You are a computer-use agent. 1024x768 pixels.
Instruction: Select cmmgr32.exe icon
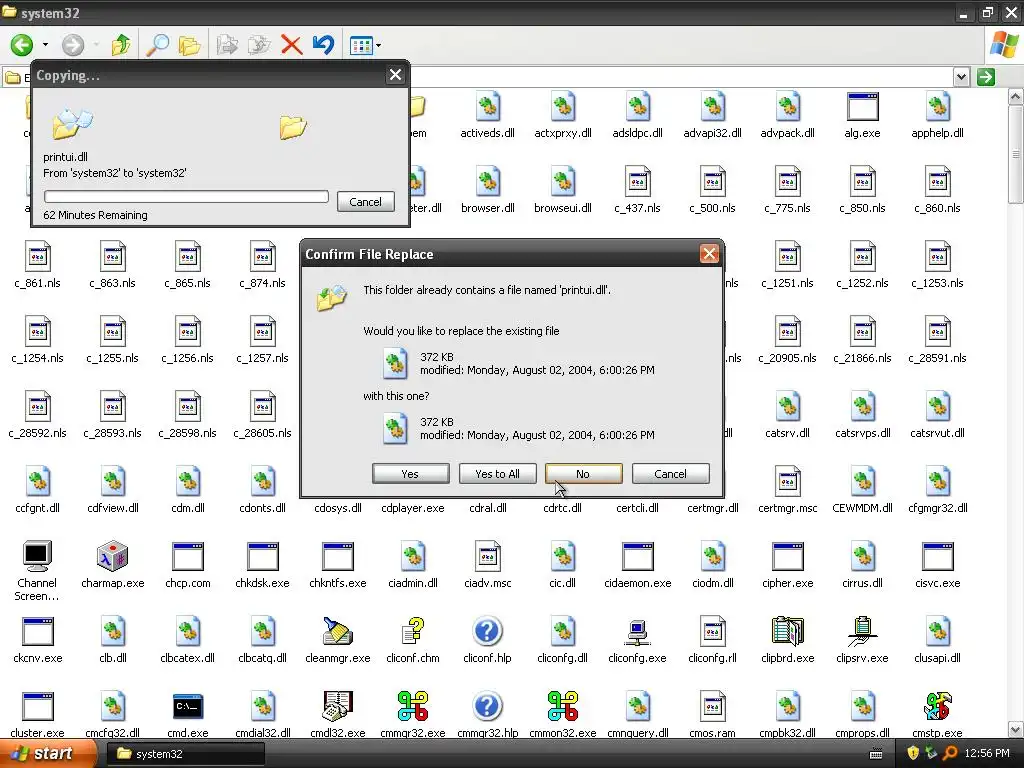[x=413, y=707]
